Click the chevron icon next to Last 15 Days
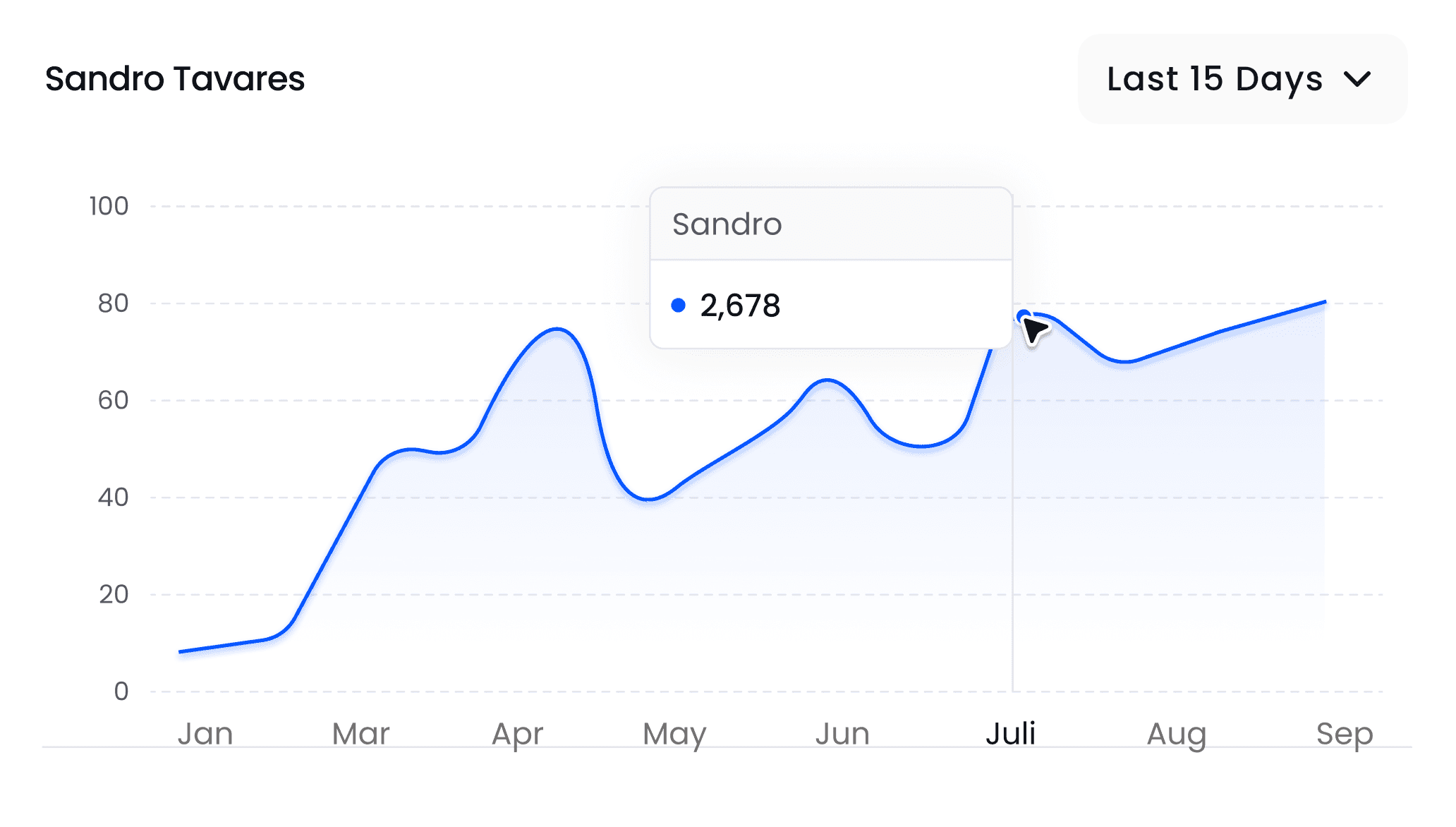The width and height of the screenshot is (1456, 827). click(1358, 80)
